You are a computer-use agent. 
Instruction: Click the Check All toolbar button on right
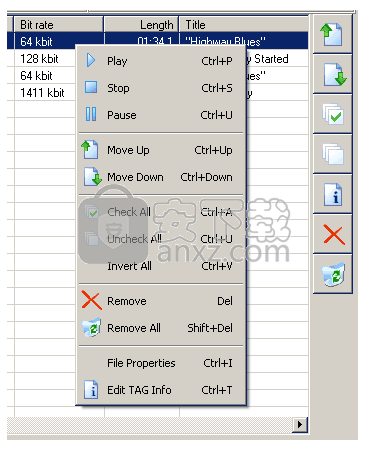(x=332, y=114)
